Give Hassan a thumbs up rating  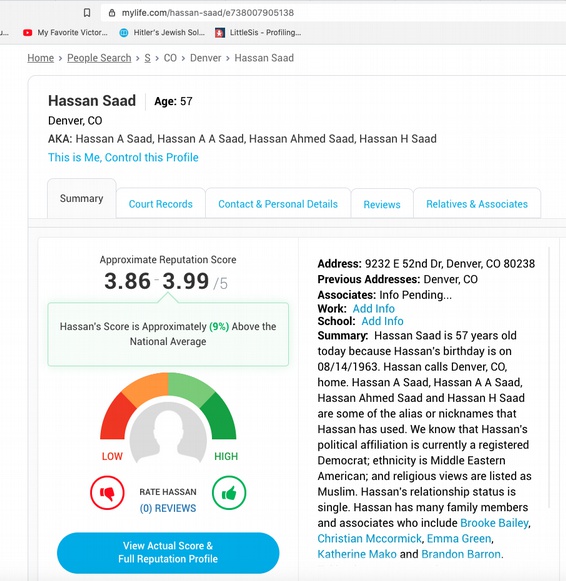coord(229,493)
